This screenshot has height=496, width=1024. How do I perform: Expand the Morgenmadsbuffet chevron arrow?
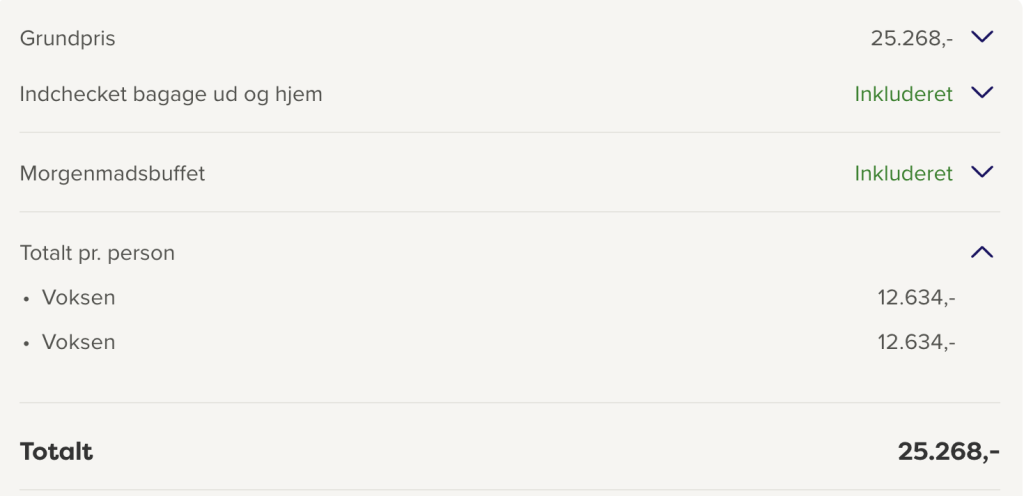point(982,172)
